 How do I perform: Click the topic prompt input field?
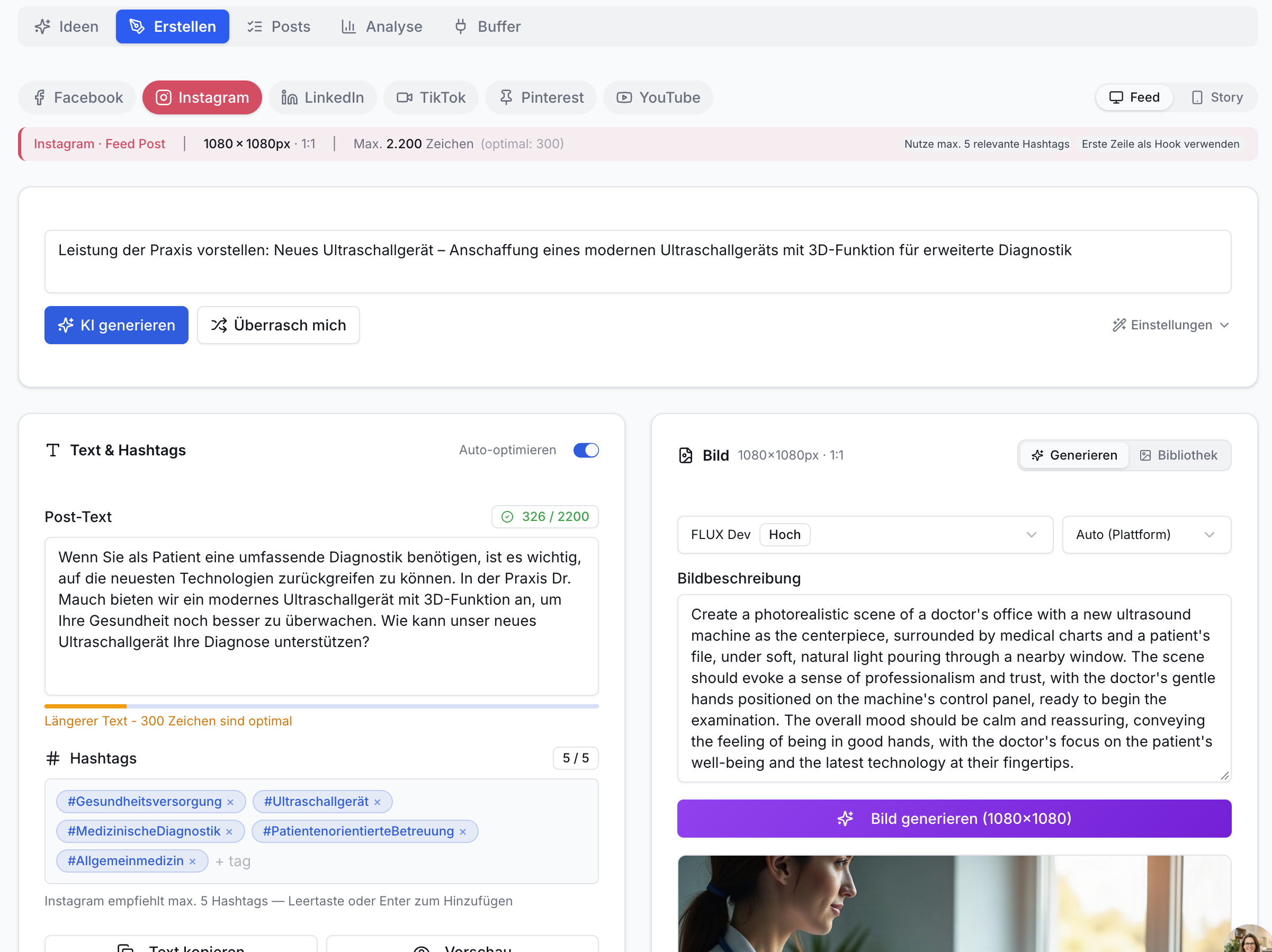click(638, 262)
